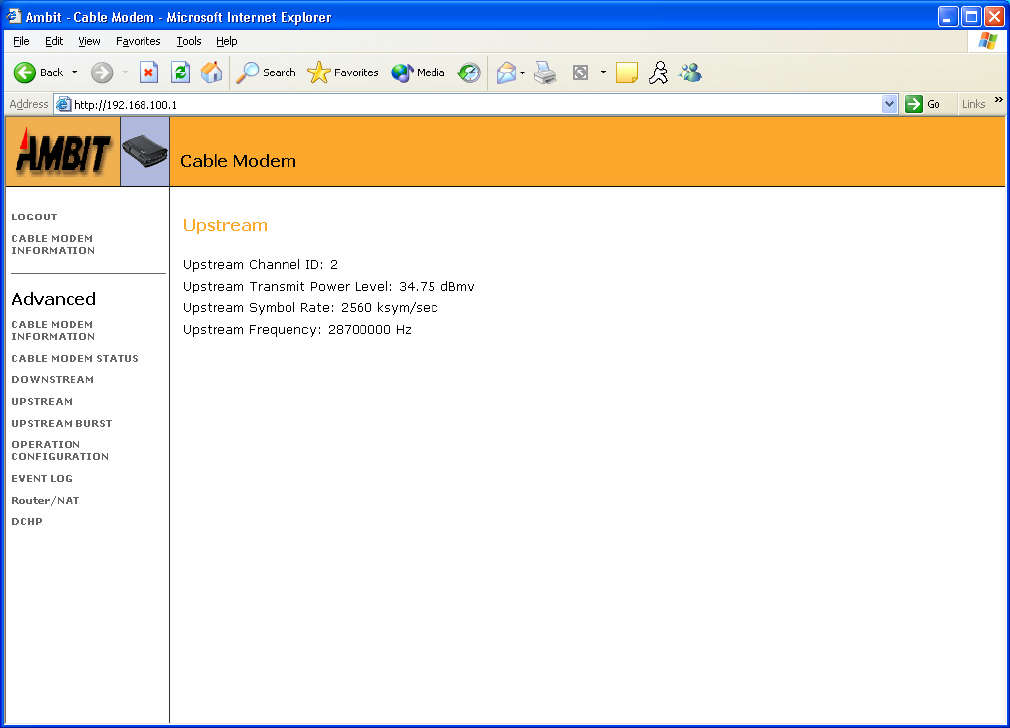The image size is (1010, 728).
Task: Open the DOWNSTREAM page
Action: (53, 379)
